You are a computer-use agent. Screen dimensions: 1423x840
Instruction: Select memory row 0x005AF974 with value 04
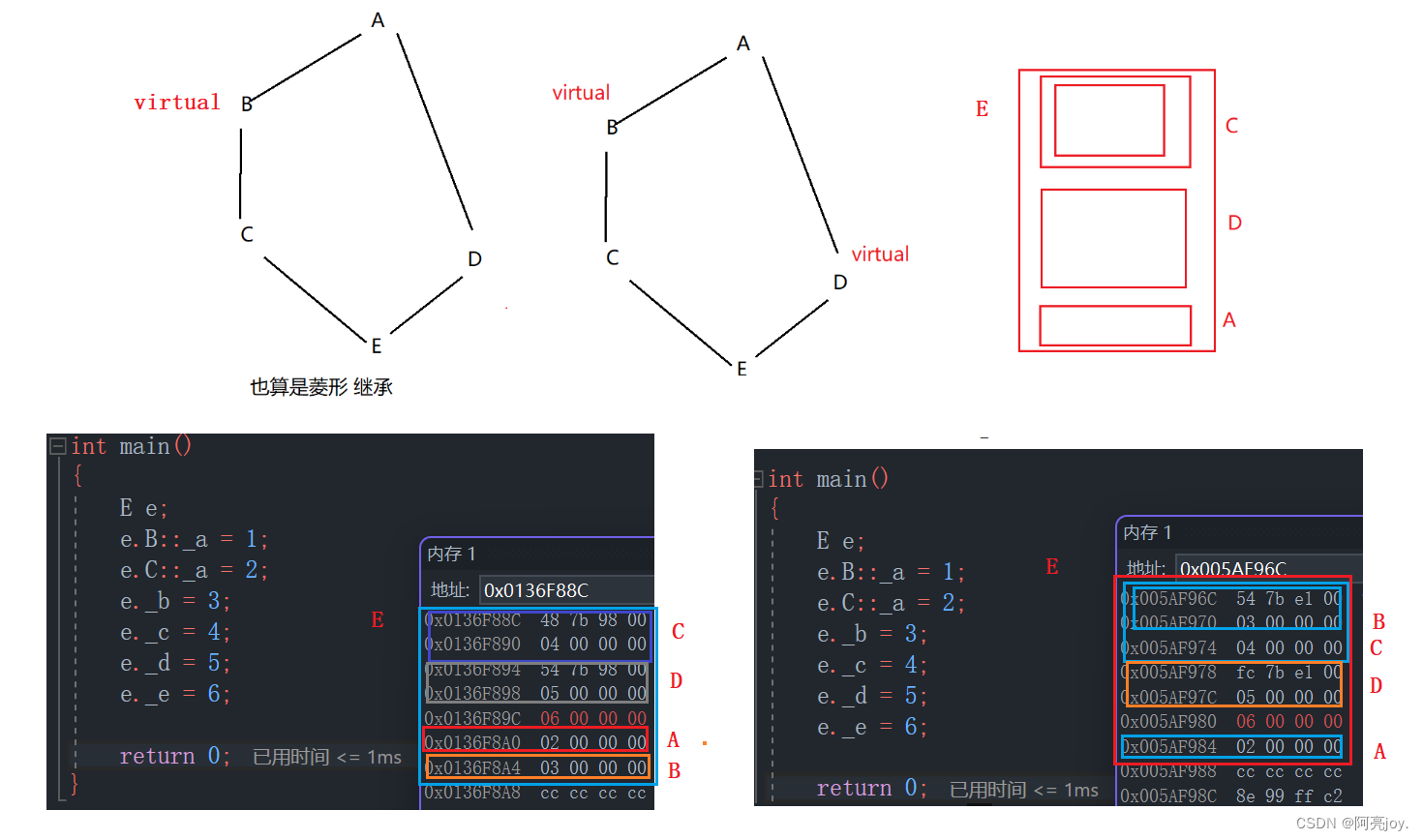pyautogui.click(x=1232, y=648)
